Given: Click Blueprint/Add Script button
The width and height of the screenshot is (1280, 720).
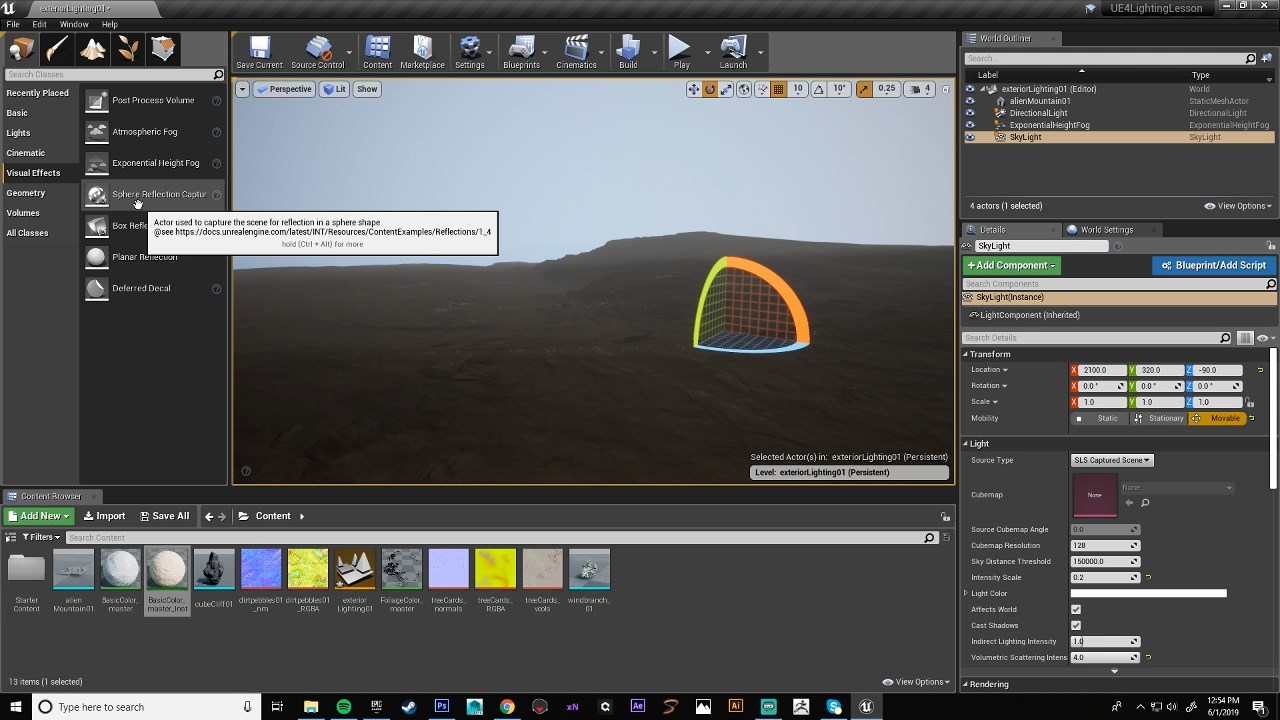Looking at the screenshot, I should pyautogui.click(x=1213, y=265).
